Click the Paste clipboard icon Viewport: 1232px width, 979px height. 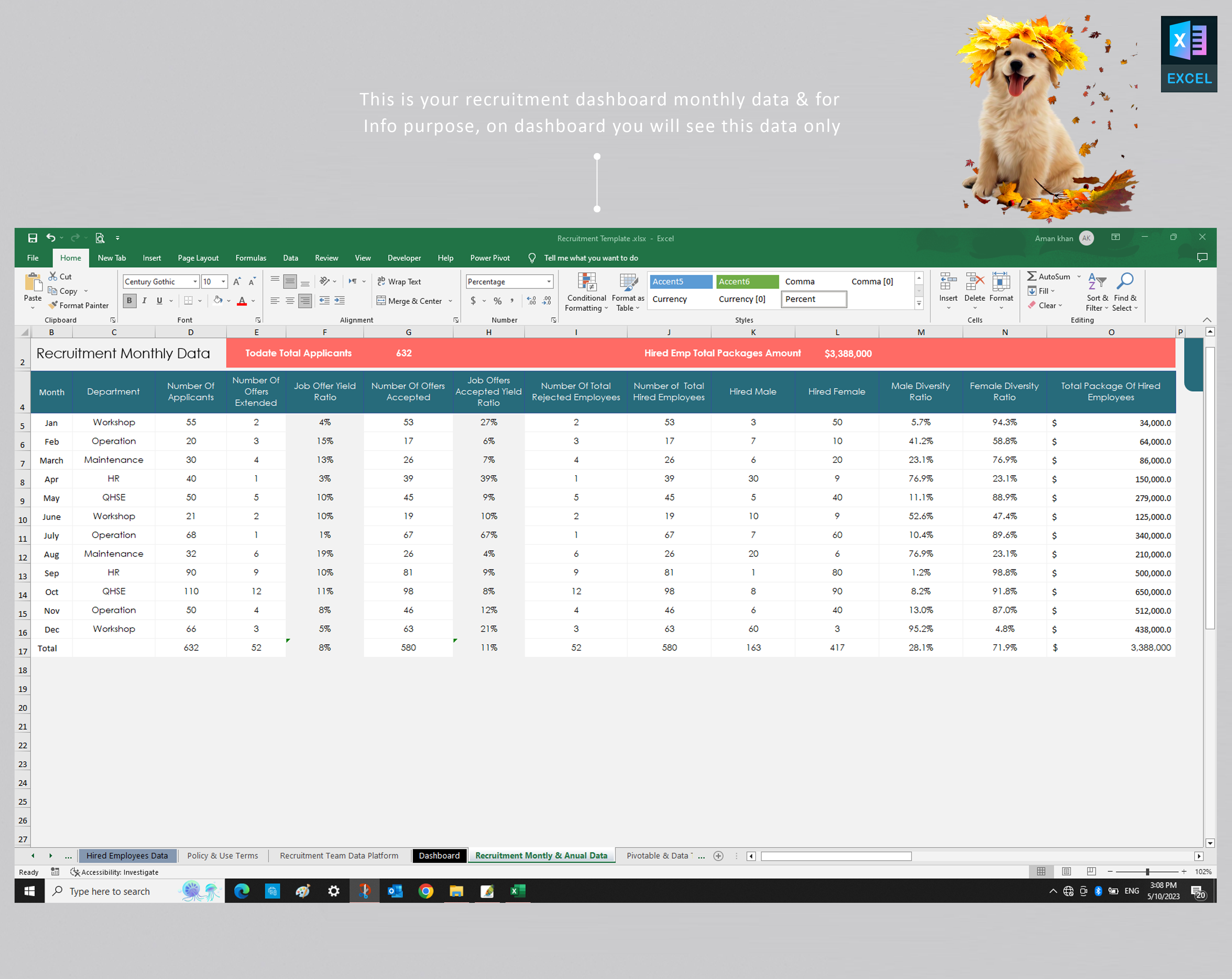click(x=32, y=282)
